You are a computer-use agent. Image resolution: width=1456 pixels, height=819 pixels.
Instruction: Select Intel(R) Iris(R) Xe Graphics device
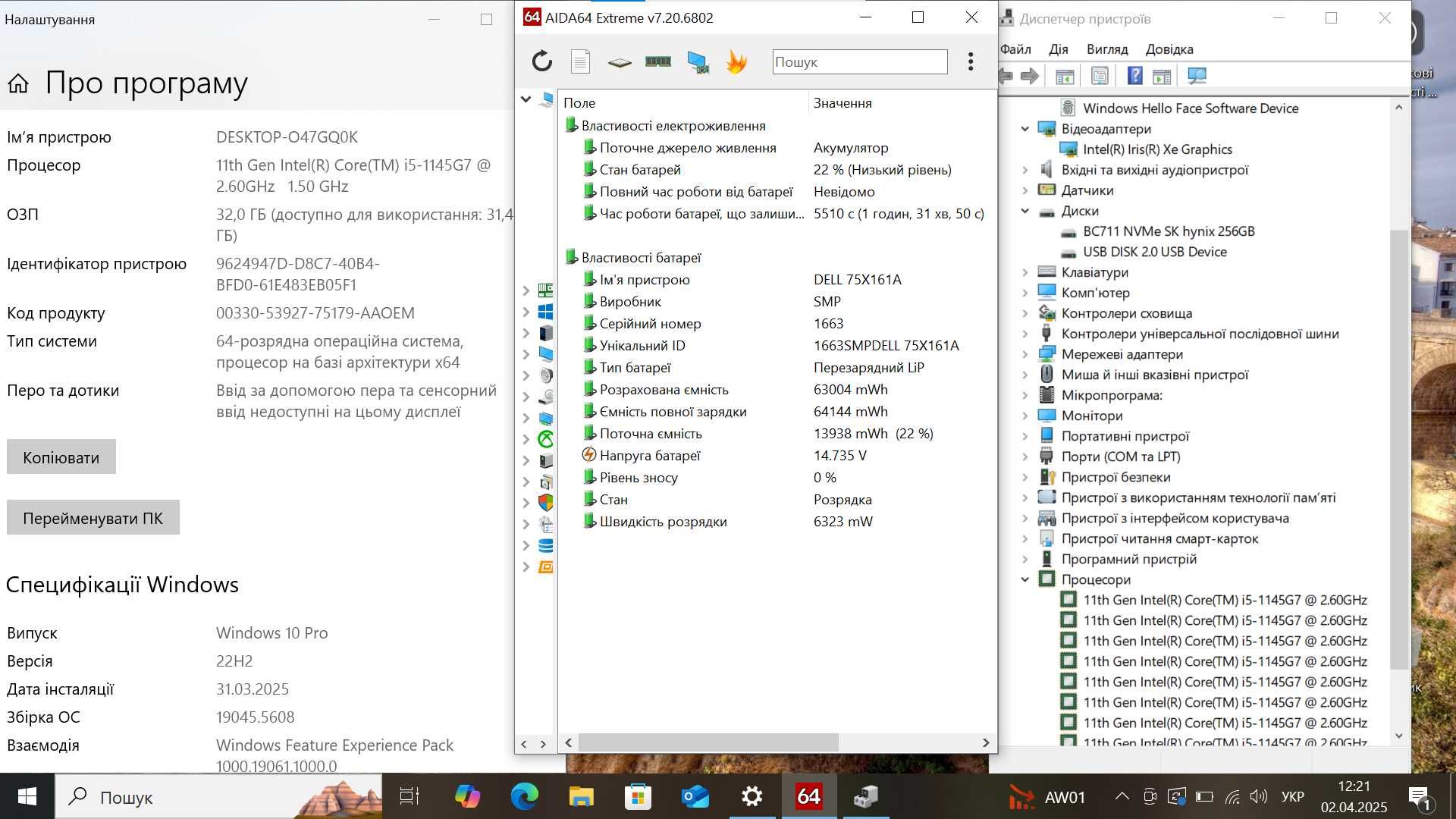coord(1157,149)
